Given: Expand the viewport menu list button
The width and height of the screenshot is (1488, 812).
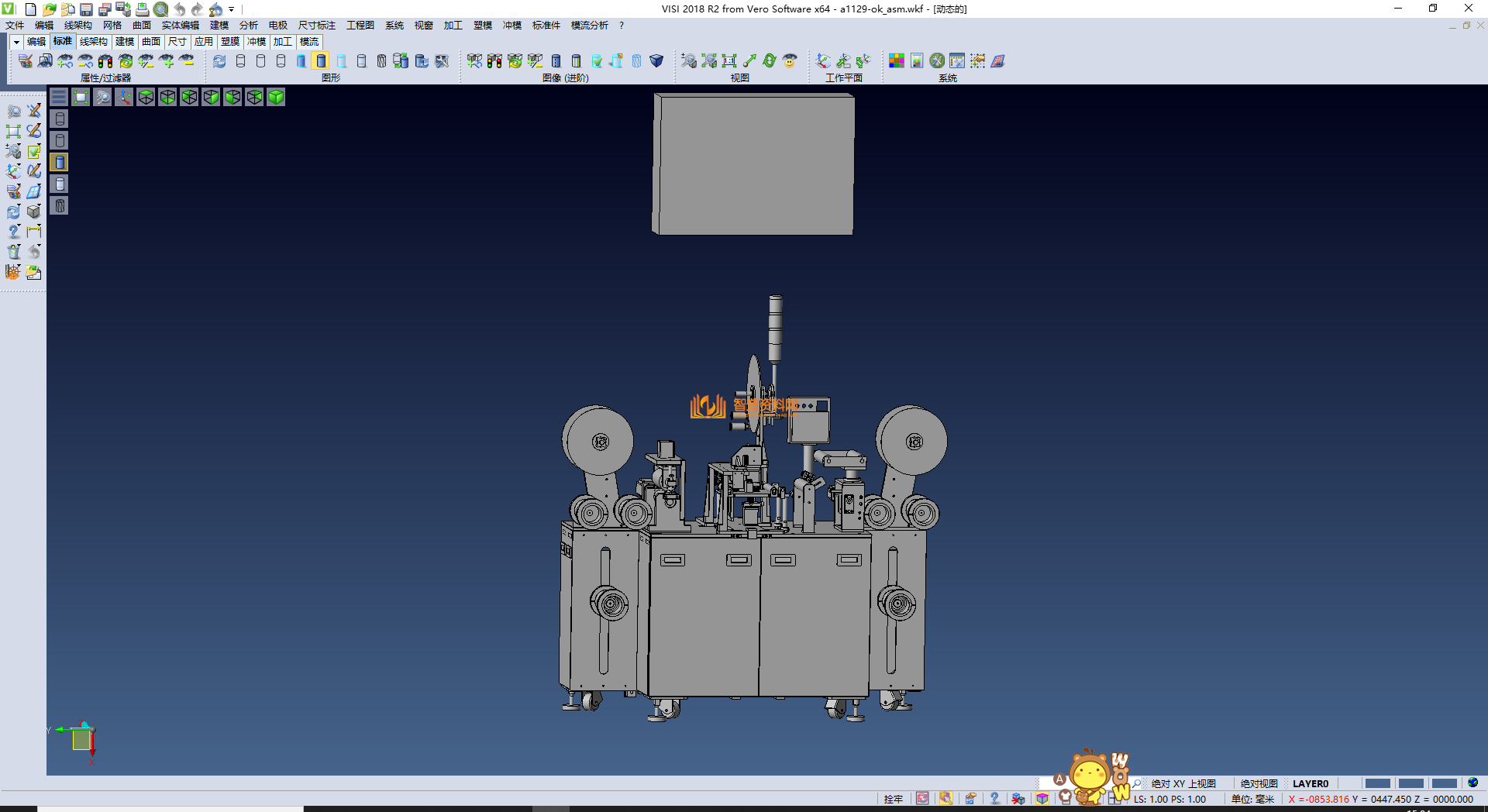Looking at the screenshot, I should (x=59, y=97).
